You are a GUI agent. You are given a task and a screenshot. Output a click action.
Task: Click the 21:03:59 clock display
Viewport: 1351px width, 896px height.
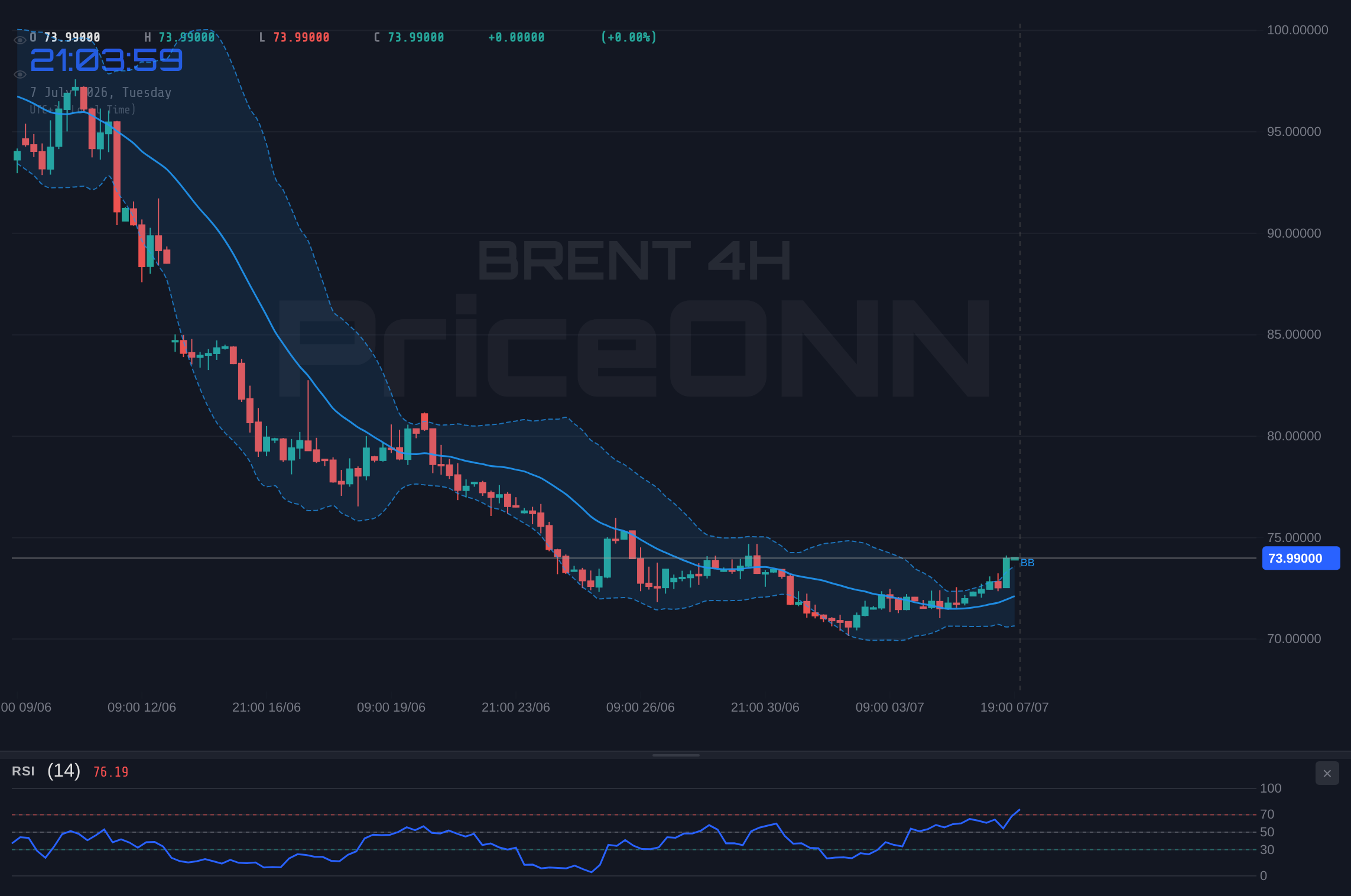106,60
